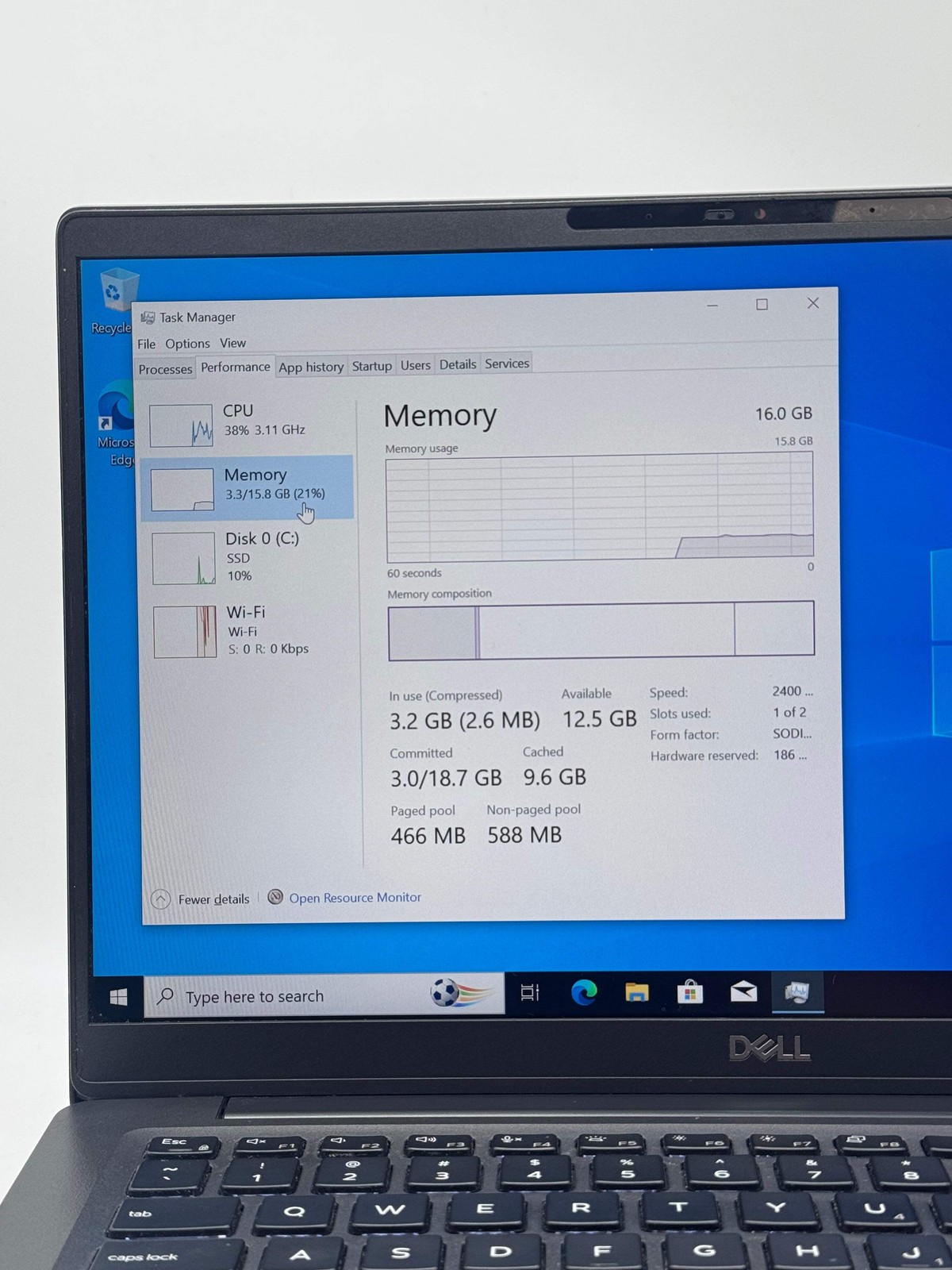
Task: Open the View menu
Action: (232, 343)
